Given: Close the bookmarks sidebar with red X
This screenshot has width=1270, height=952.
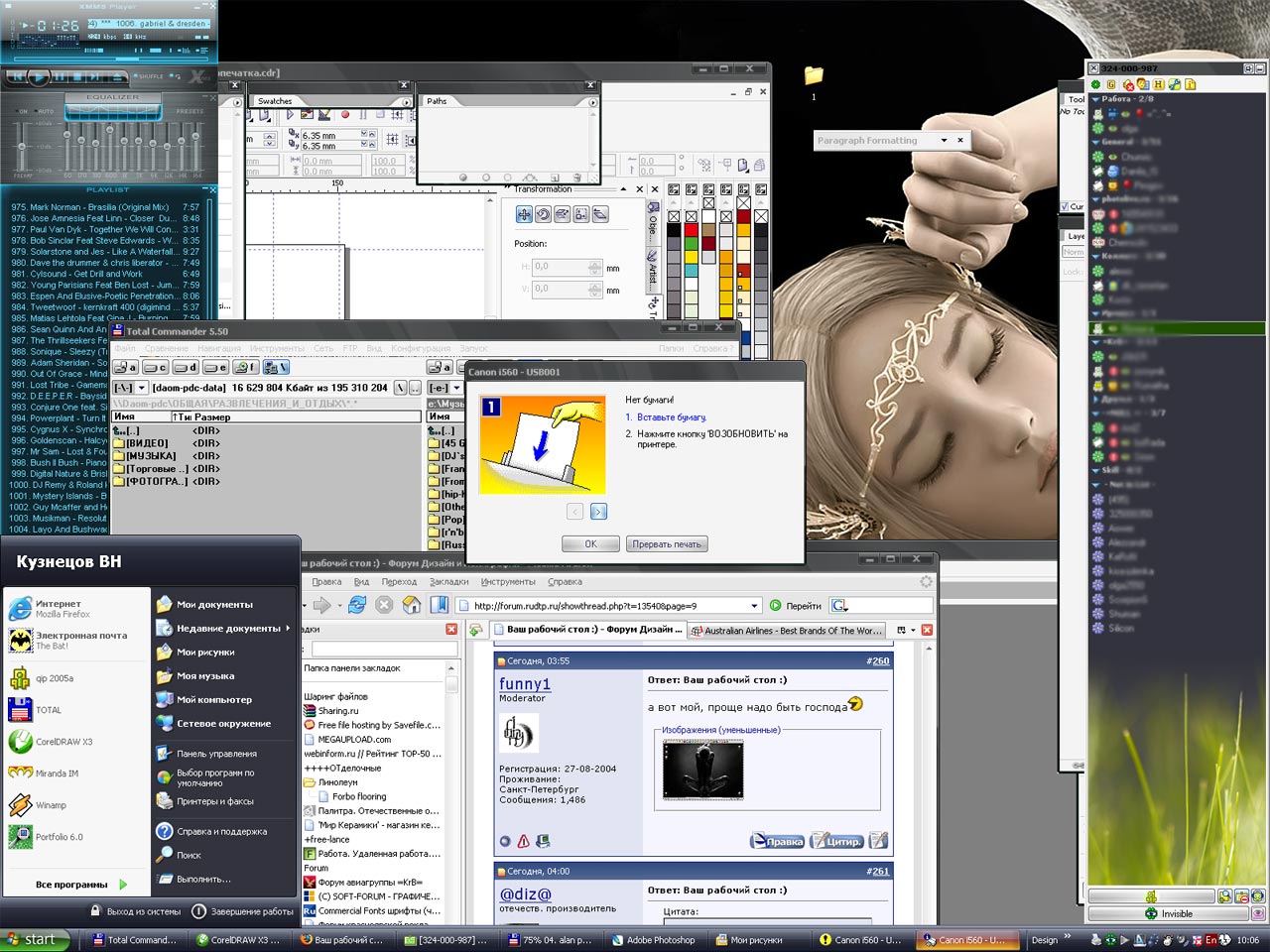Looking at the screenshot, I should (x=451, y=630).
